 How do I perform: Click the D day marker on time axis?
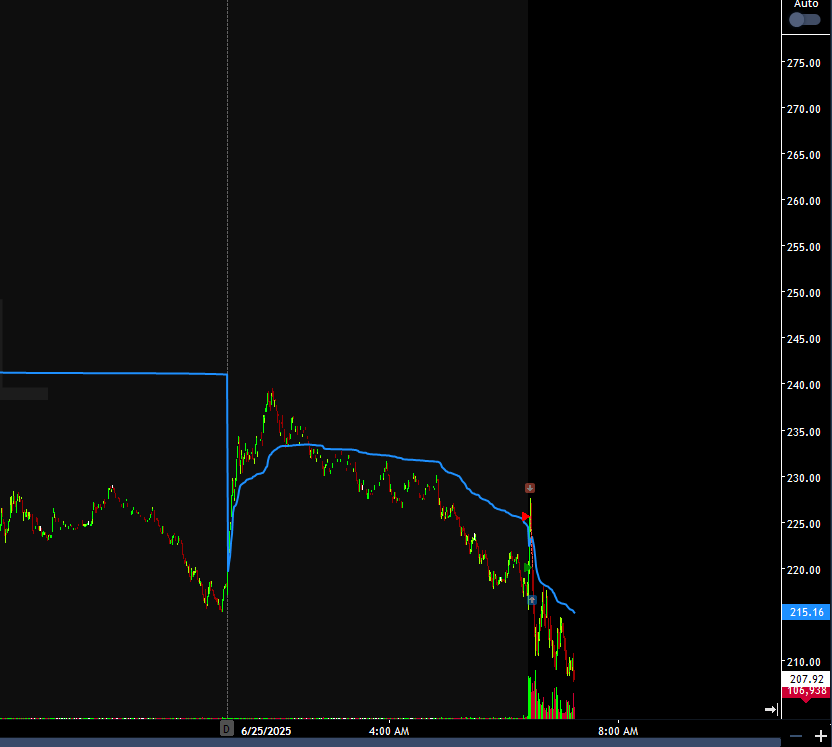pyautogui.click(x=227, y=728)
